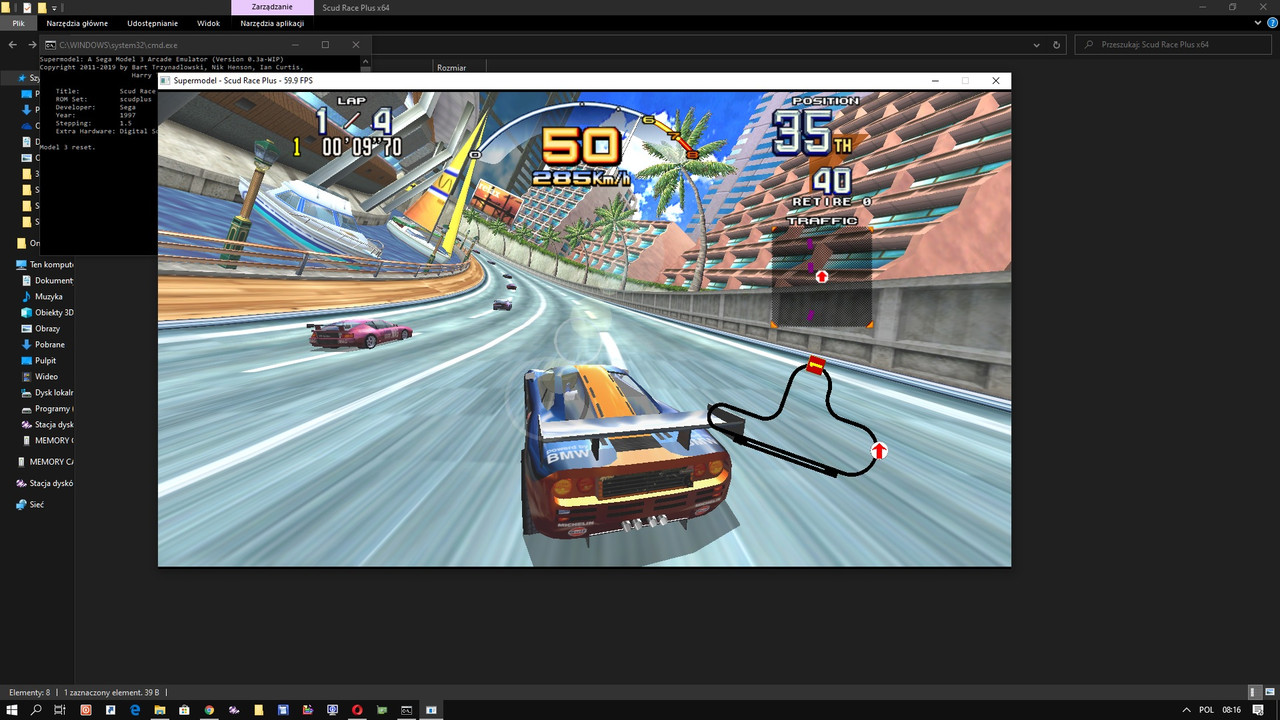Open the Quick Access Toolbar customize dropdown
The width and height of the screenshot is (1280, 720).
55,7
